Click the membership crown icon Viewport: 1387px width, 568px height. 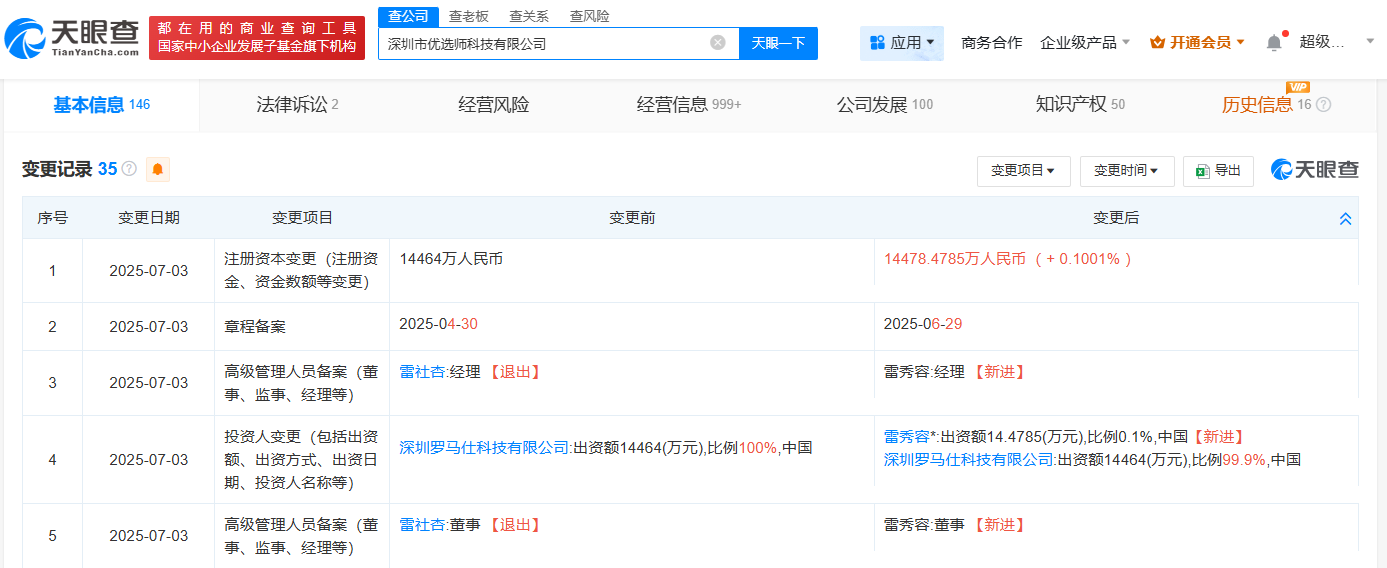[1158, 42]
